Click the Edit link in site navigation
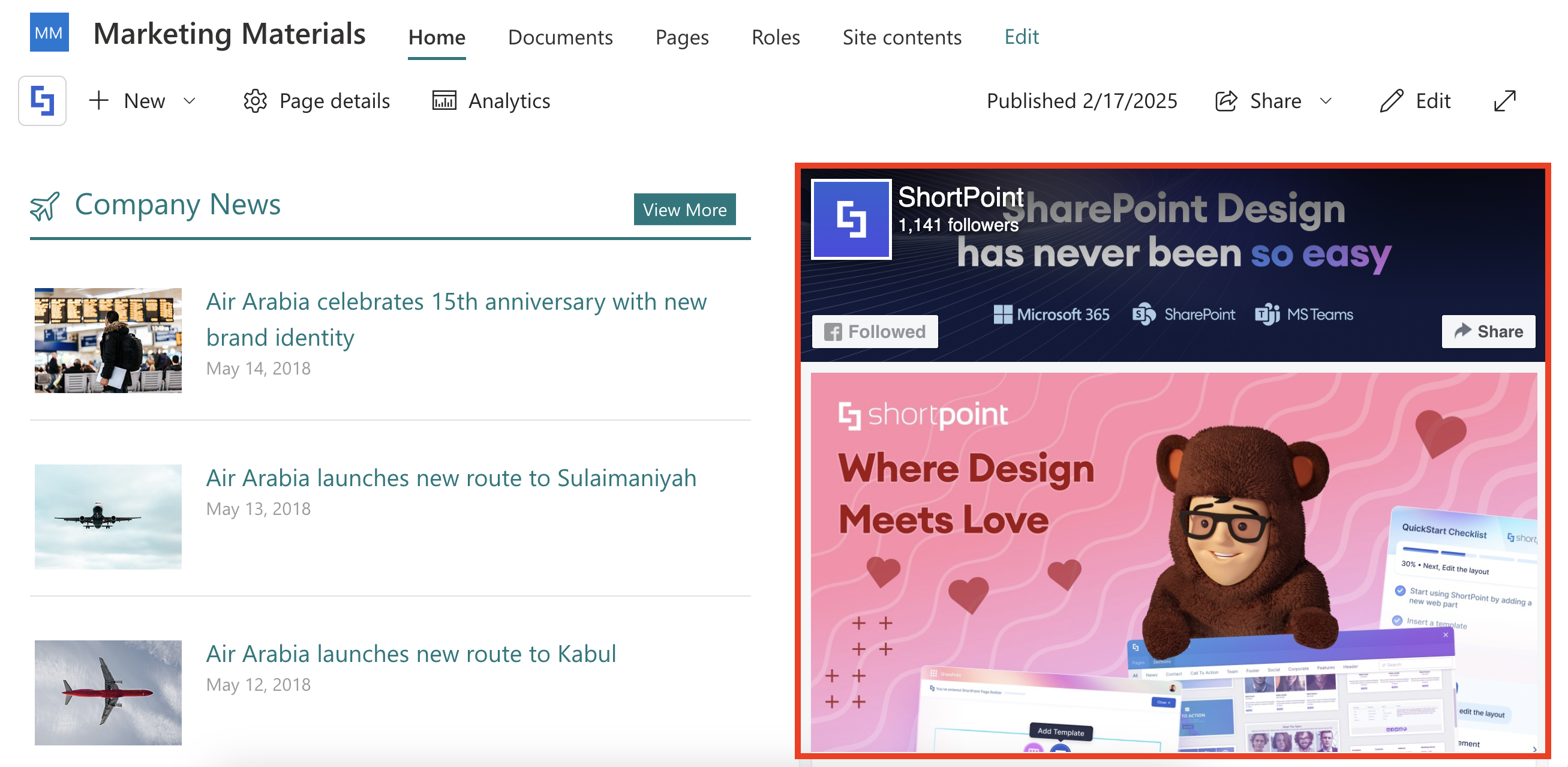The height and width of the screenshot is (767, 1568). (x=1021, y=37)
